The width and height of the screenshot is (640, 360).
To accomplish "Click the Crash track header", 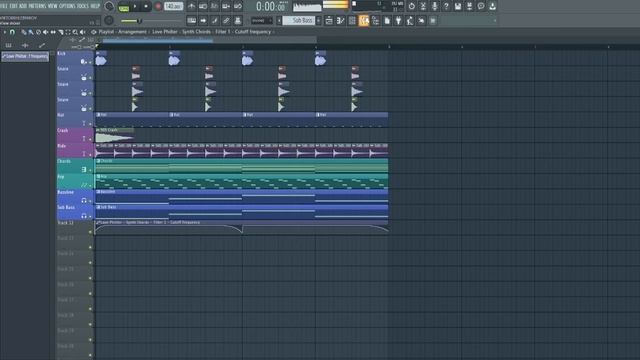I will coord(75,135).
